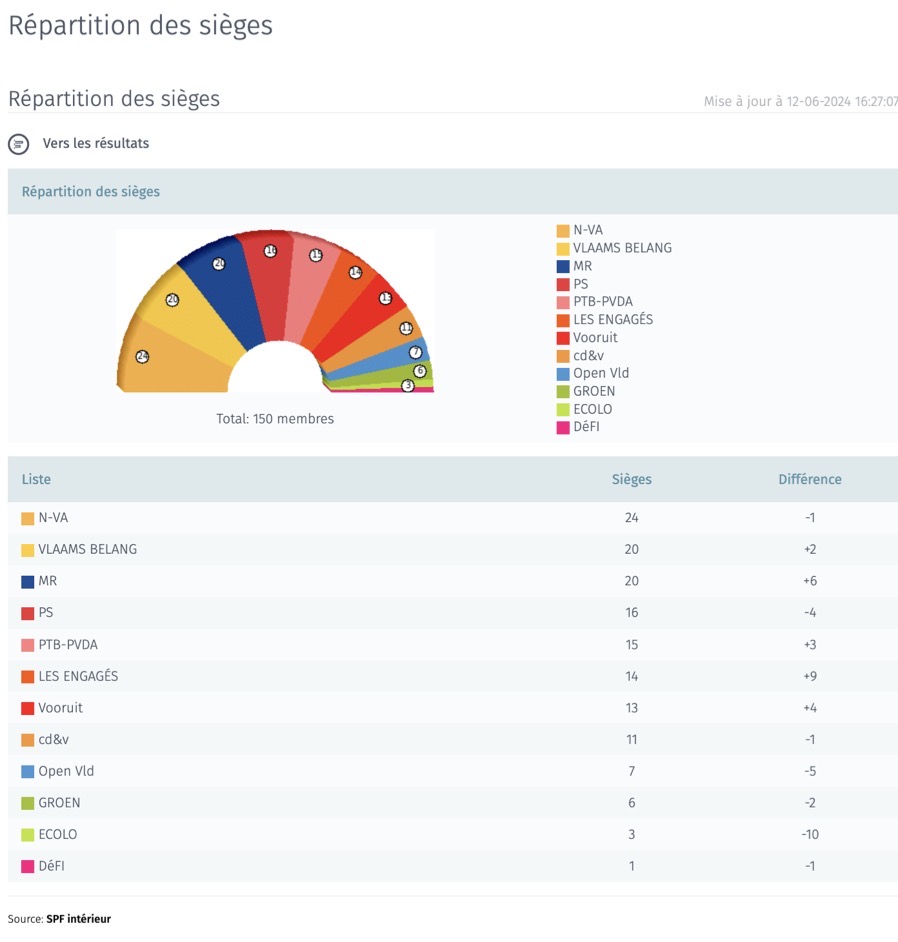The image size is (898, 942).
Task: Click the +6 difference for MR
Action: coord(810,581)
